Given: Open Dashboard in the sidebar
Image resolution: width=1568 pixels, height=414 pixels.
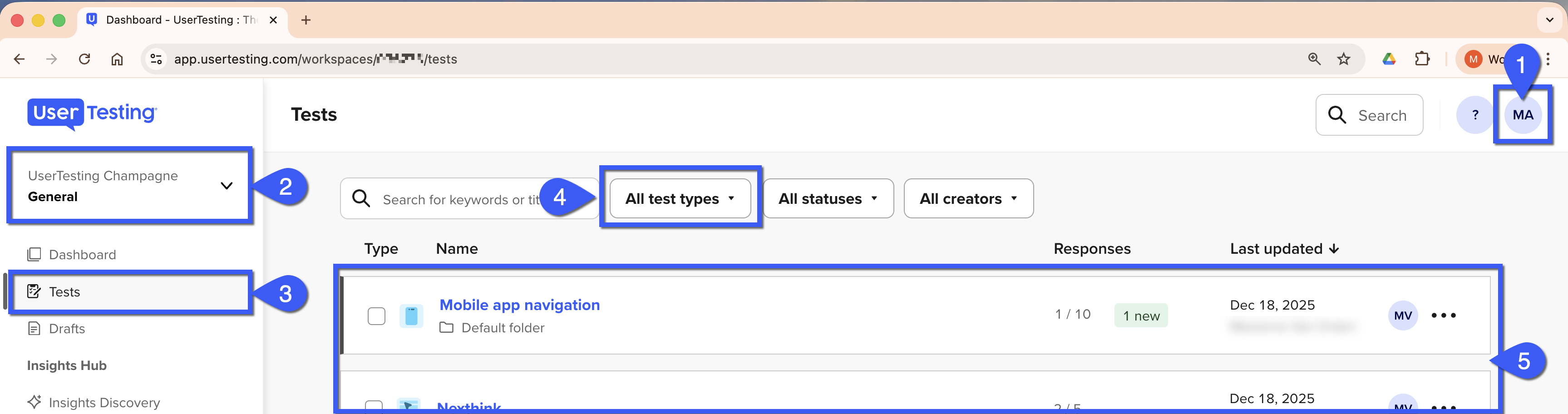Looking at the screenshot, I should pos(82,255).
